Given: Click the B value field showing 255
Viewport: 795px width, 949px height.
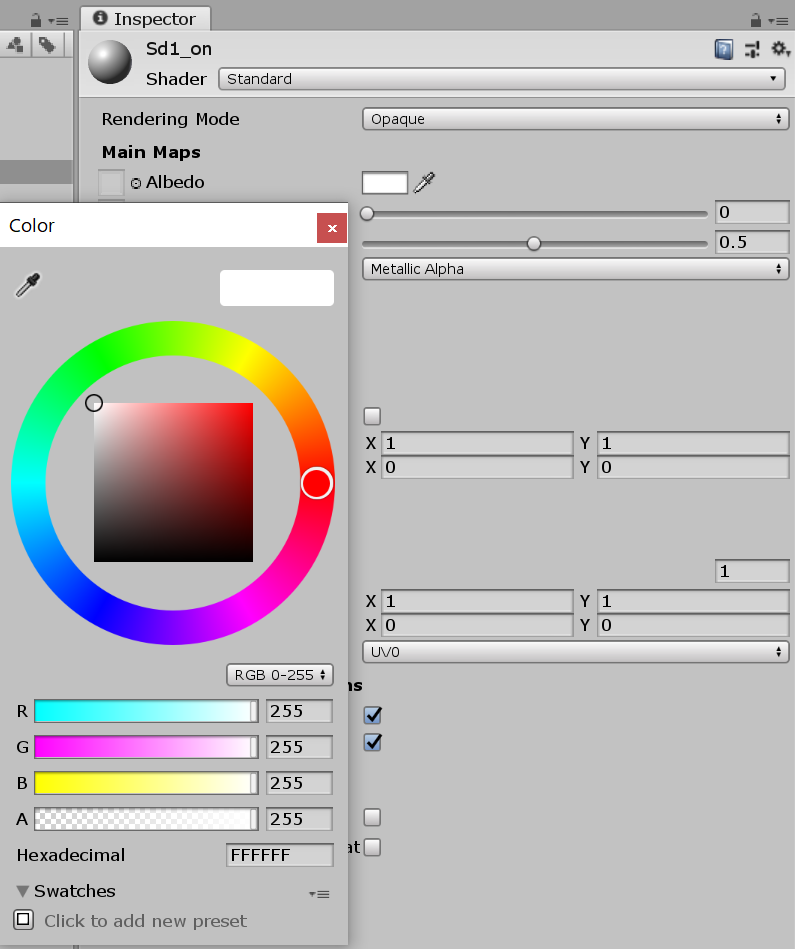Looking at the screenshot, I should 299,783.
